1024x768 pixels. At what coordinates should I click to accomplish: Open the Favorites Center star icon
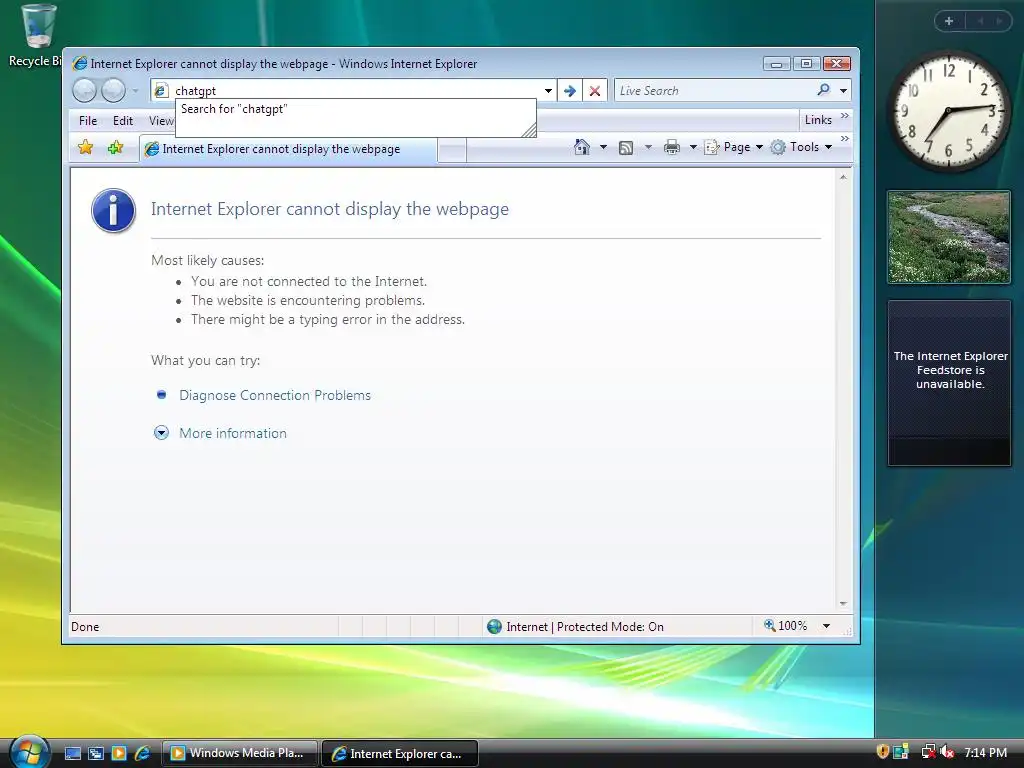(86, 148)
